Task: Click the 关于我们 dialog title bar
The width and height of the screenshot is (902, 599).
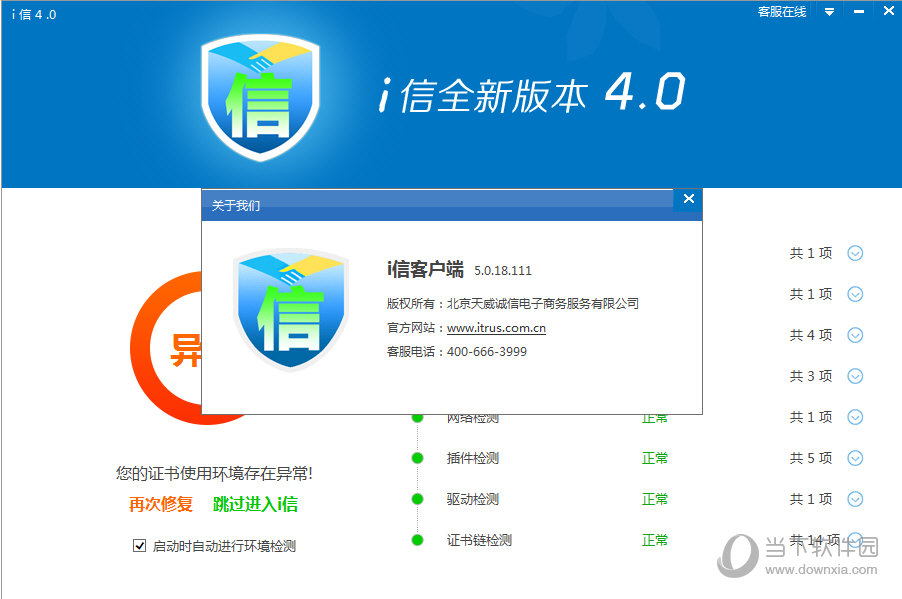Action: click(x=437, y=205)
